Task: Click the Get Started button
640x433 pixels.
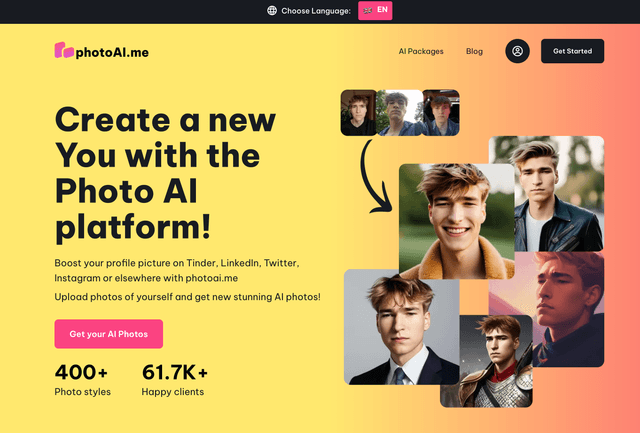Action: tap(572, 51)
